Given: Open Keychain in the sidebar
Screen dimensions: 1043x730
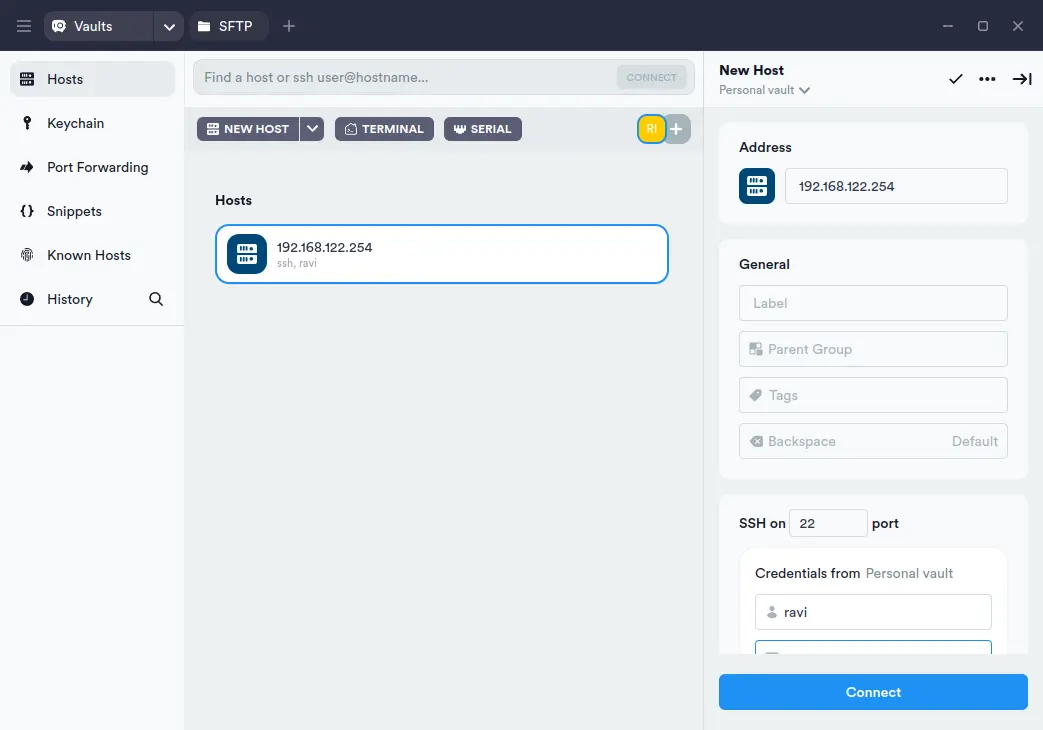Looking at the screenshot, I should tap(75, 123).
